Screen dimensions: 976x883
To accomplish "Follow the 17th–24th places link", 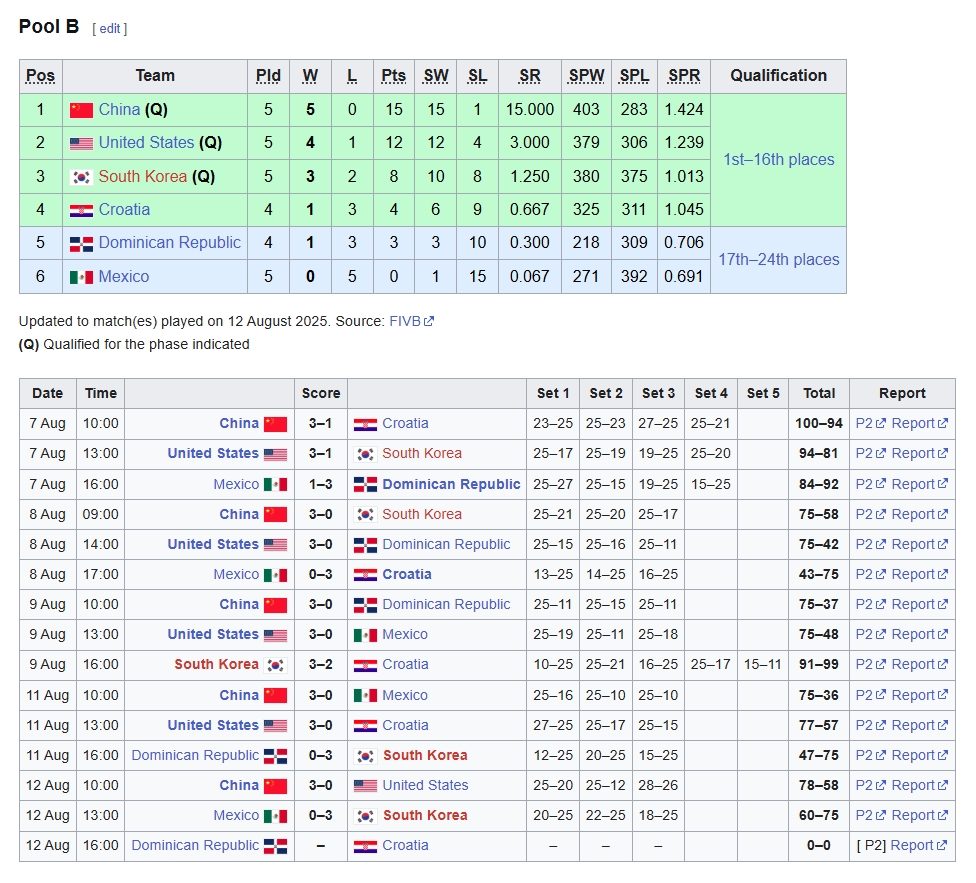I will pos(778,260).
